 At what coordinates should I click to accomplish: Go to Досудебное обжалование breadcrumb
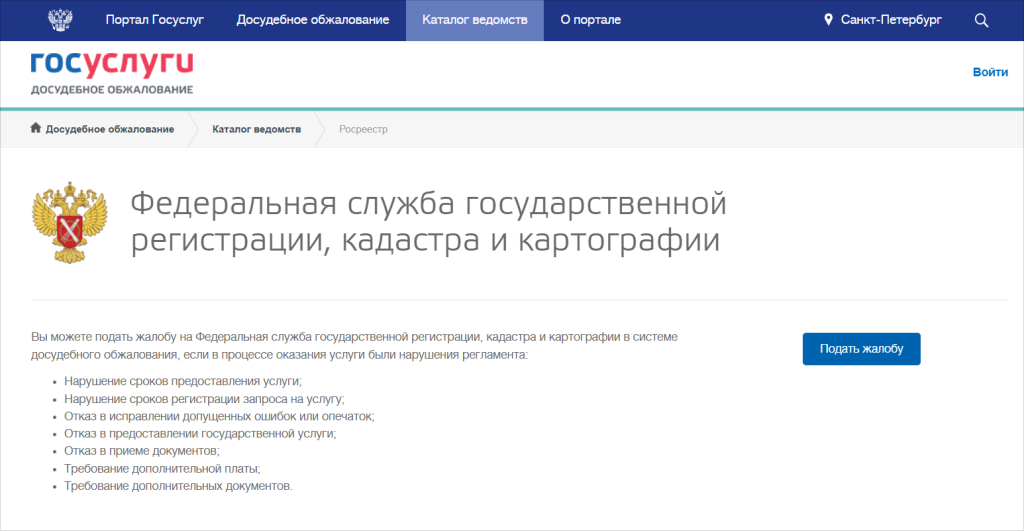point(110,129)
